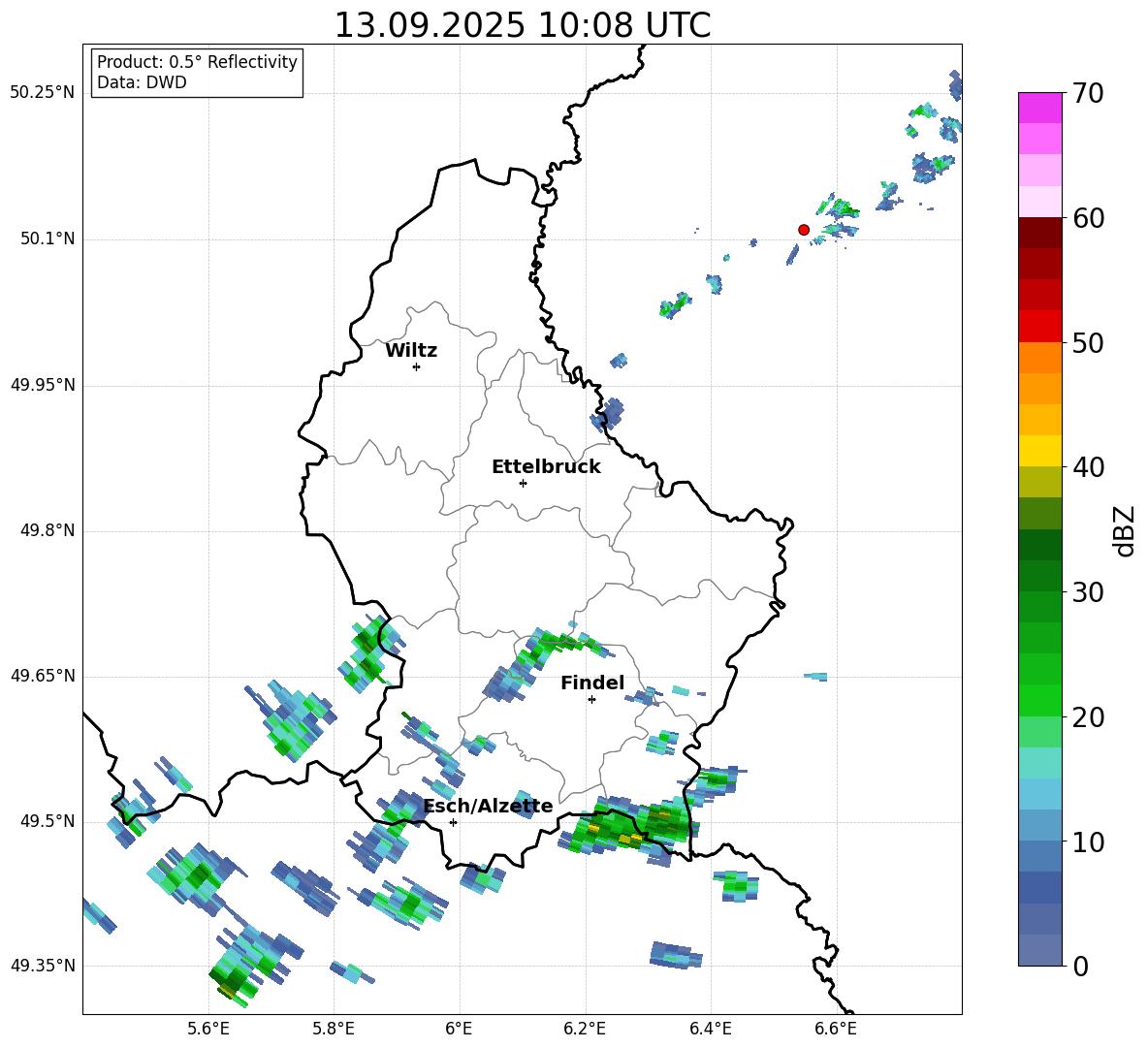The height and width of the screenshot is (1048, 1148).
Task: Click the dBZ colorbar label
Action: coord(1126,530)
